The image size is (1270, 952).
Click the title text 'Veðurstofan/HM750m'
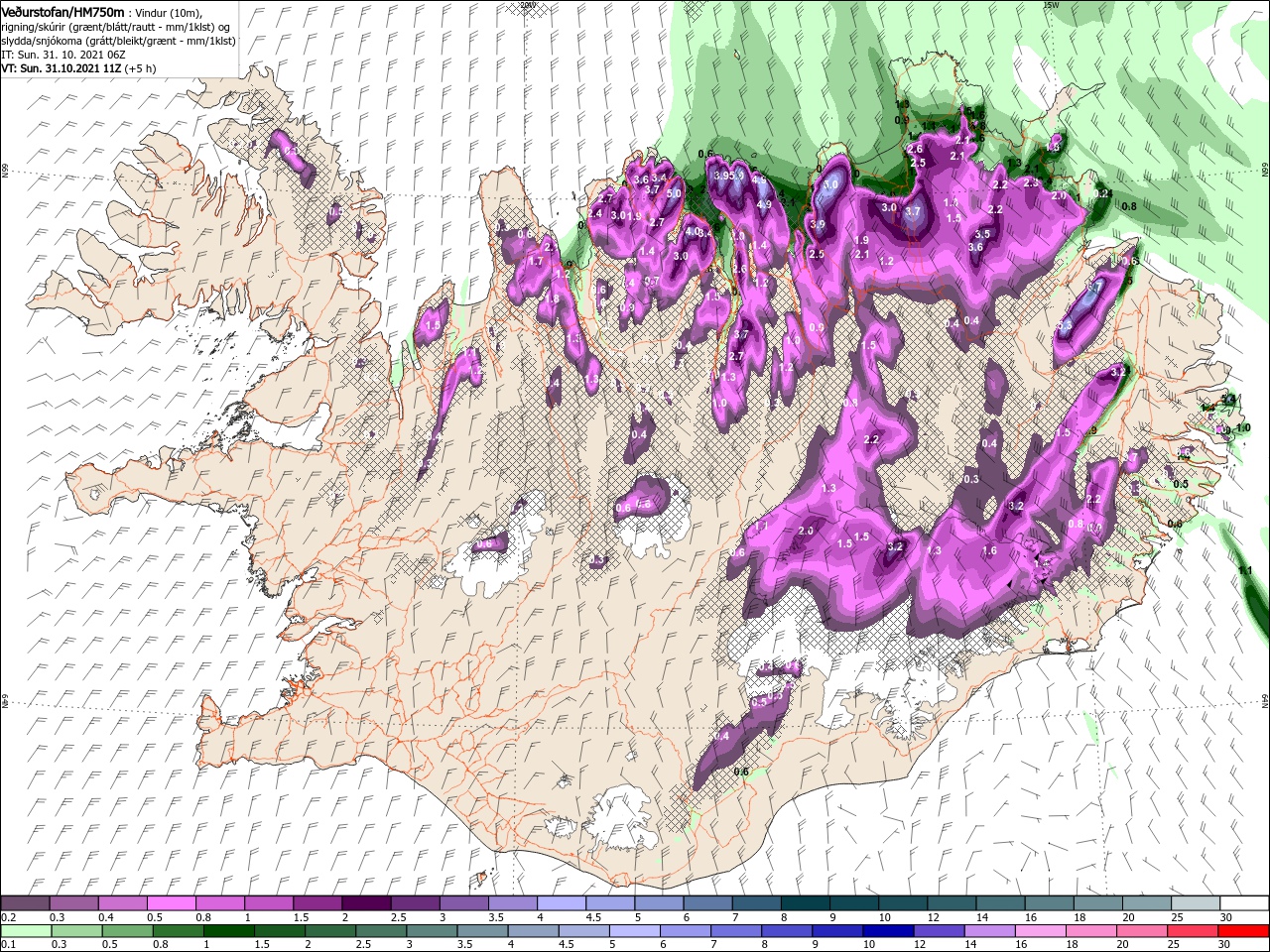point(63,11)
